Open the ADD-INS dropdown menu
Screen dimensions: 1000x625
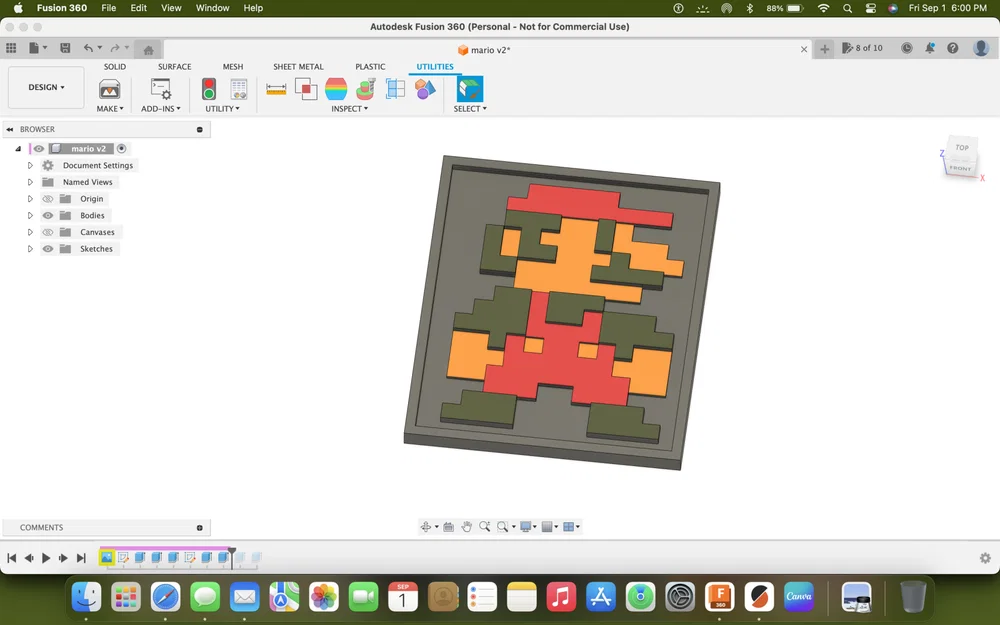(161, 109)
